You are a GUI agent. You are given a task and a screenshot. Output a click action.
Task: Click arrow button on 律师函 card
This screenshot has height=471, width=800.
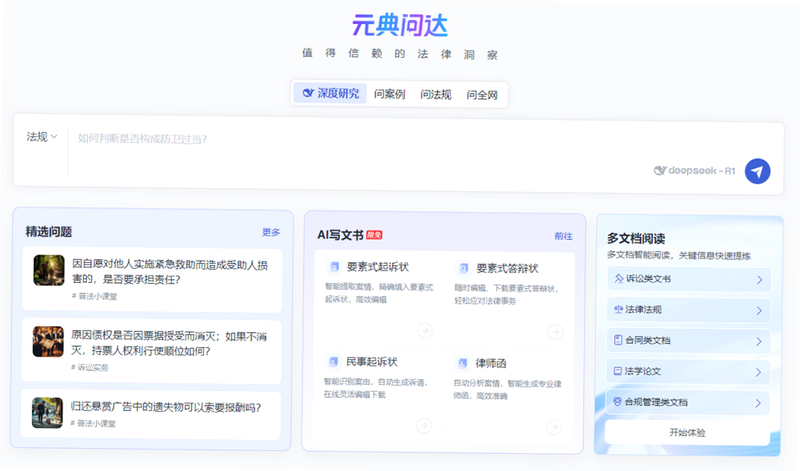coord(554,427)
